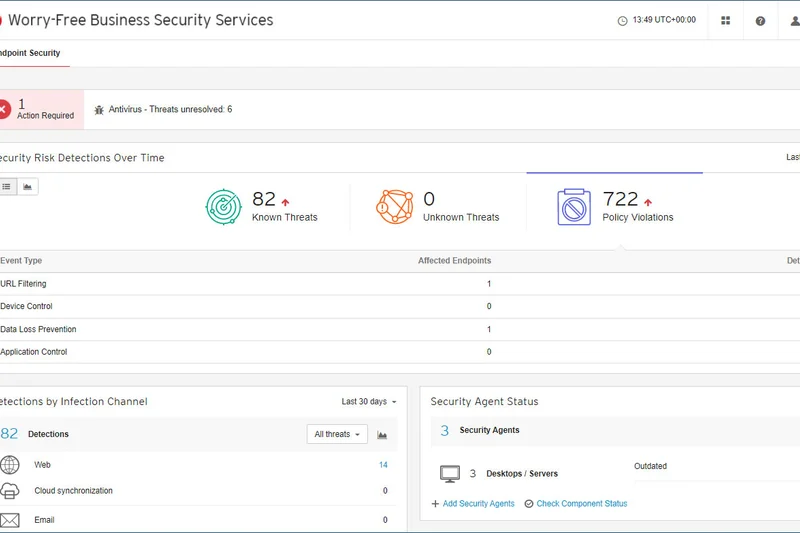
Task: Click the Affected Endpoints column header
Action: 455,261
